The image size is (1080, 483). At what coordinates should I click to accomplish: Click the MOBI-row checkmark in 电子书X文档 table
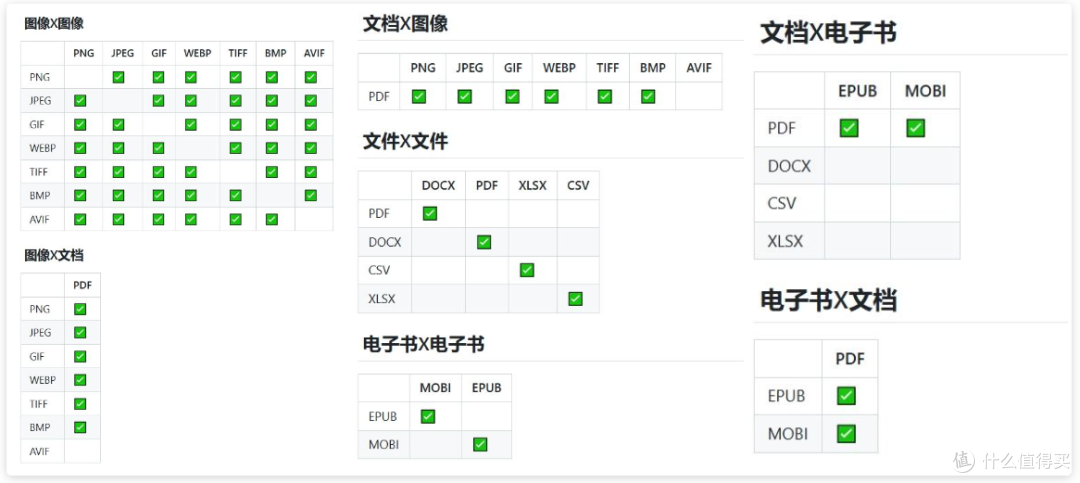[x=847, y=433]
